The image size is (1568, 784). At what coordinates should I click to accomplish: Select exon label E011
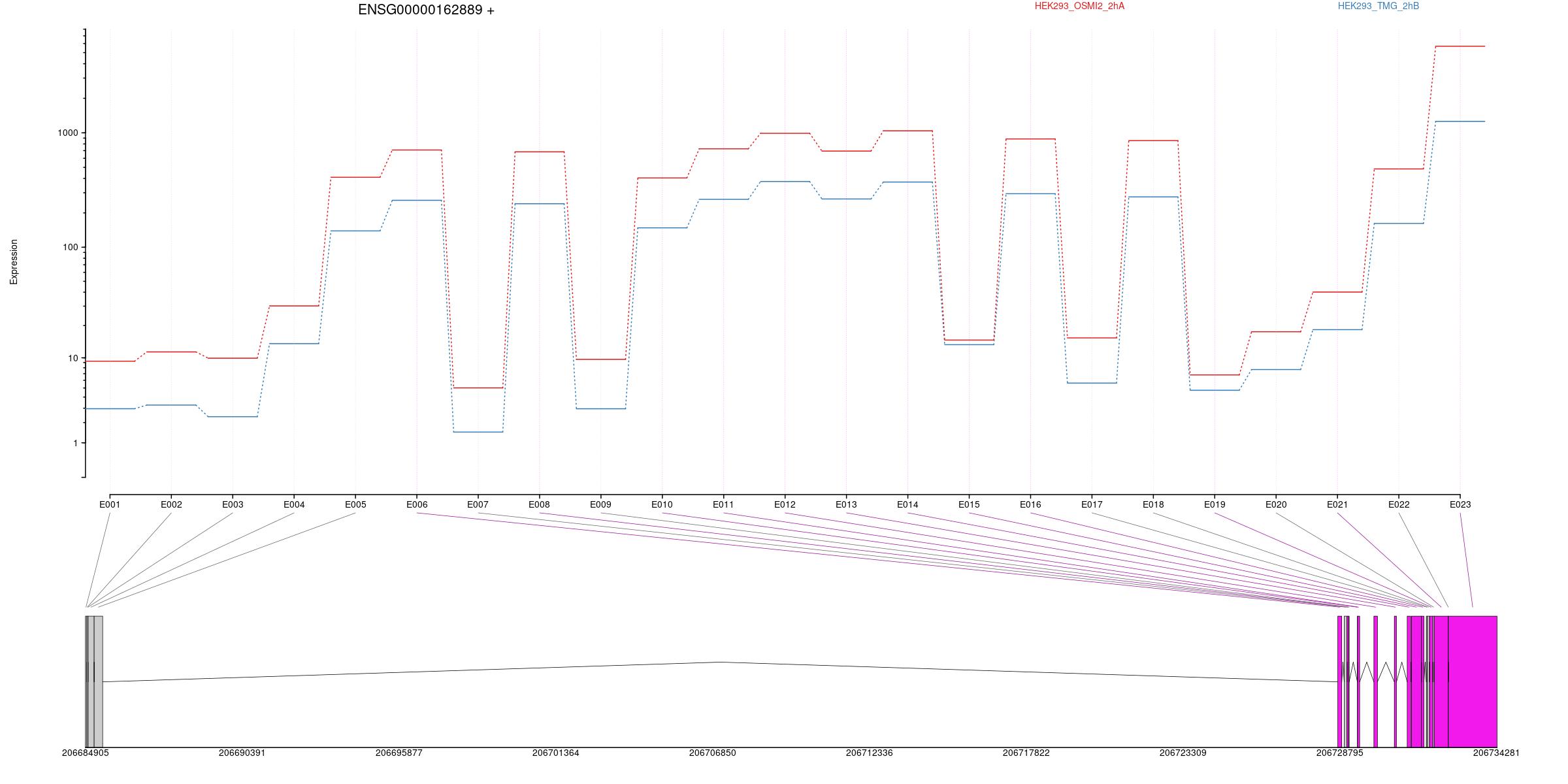tap(723, 504)
